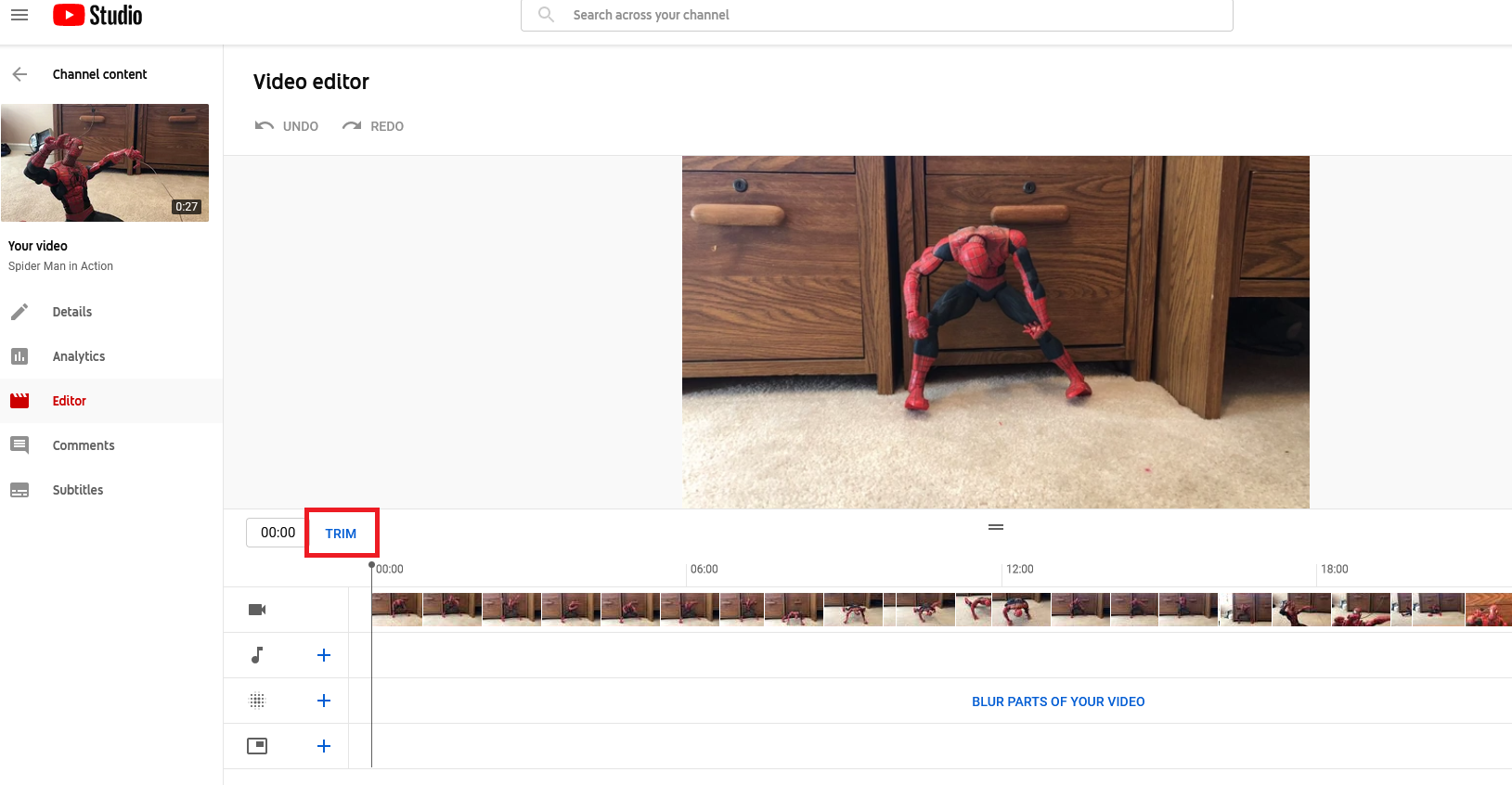This screenshot has height=785, width=1512.
Task: Click the blur track dotted icon
Action: [x=257, y=701]
